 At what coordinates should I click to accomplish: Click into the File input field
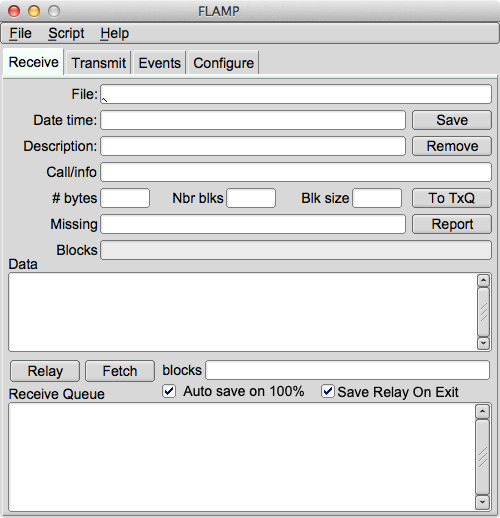pyautogui.click(x=296, y=94)
